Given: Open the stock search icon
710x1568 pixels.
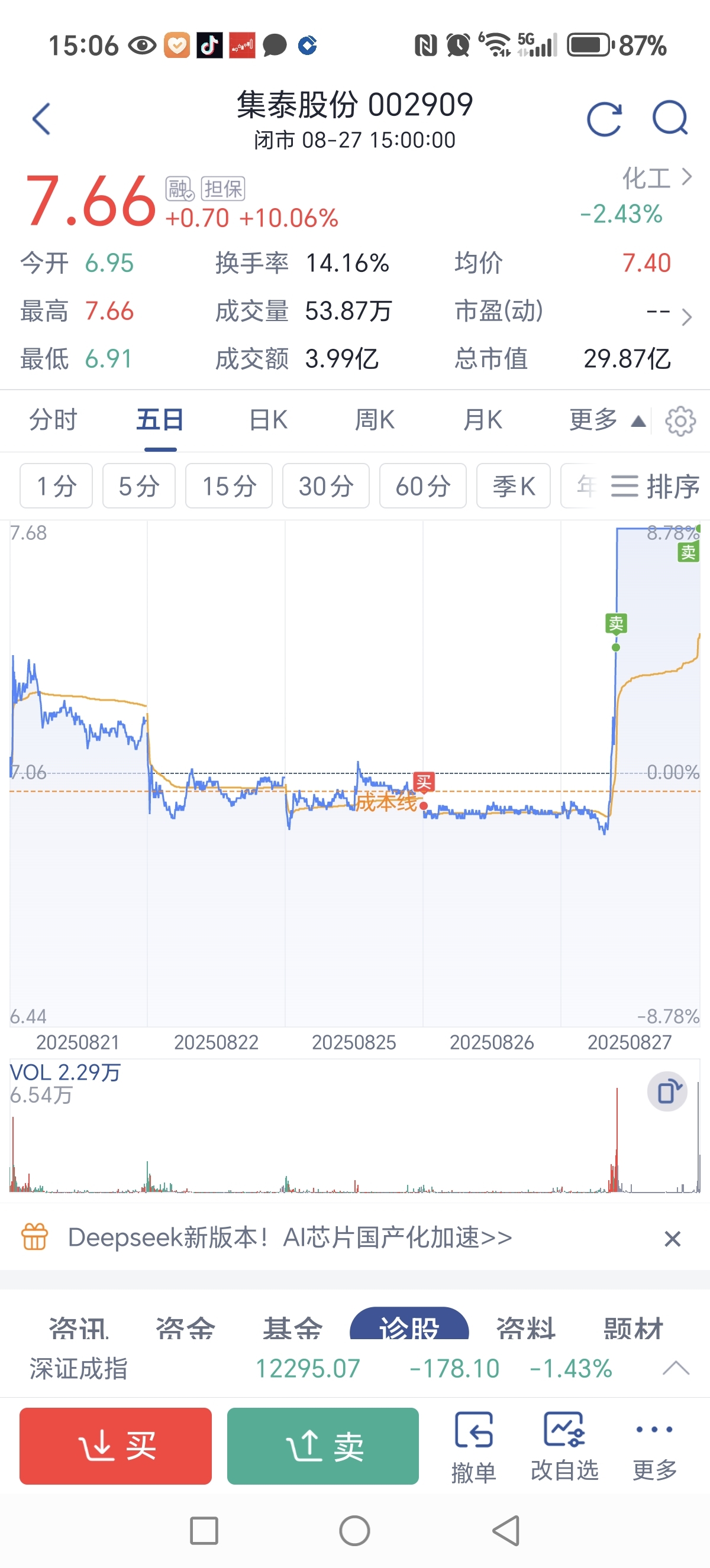Looking at the screenshot, I should click(x=670, y=118).
